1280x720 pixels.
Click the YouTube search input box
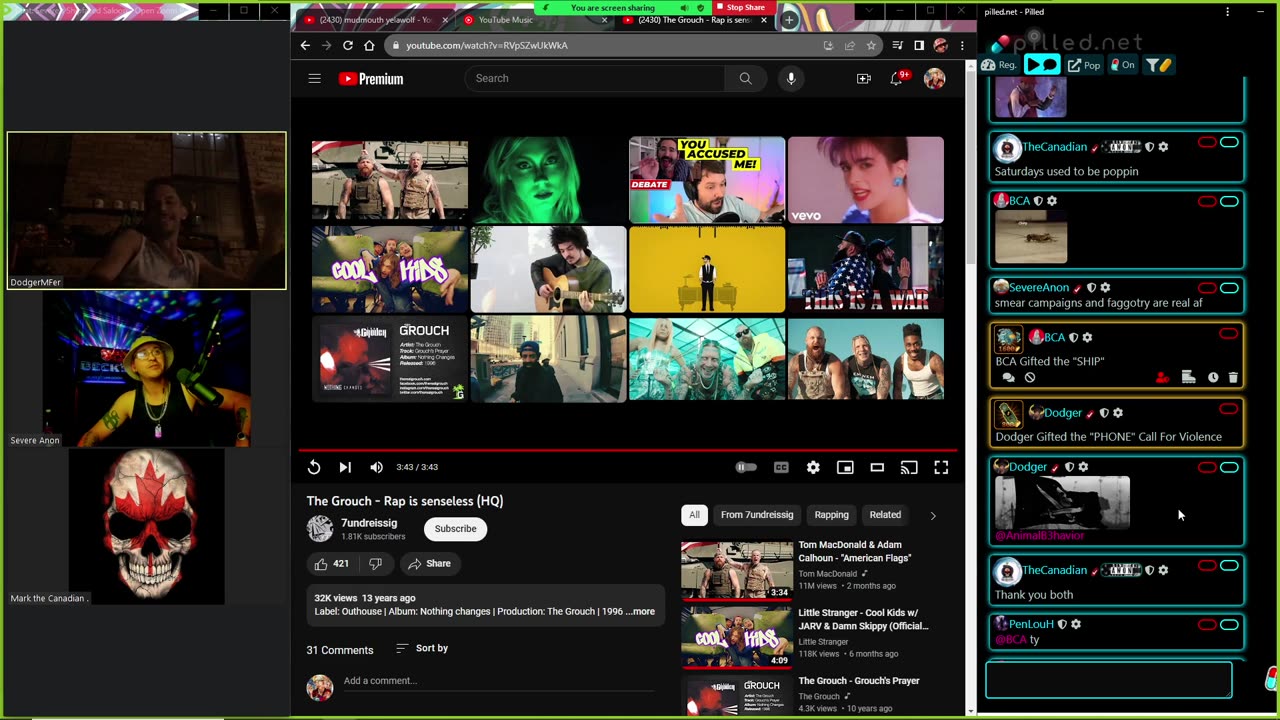pyautogui.click(x=595, y=78)
